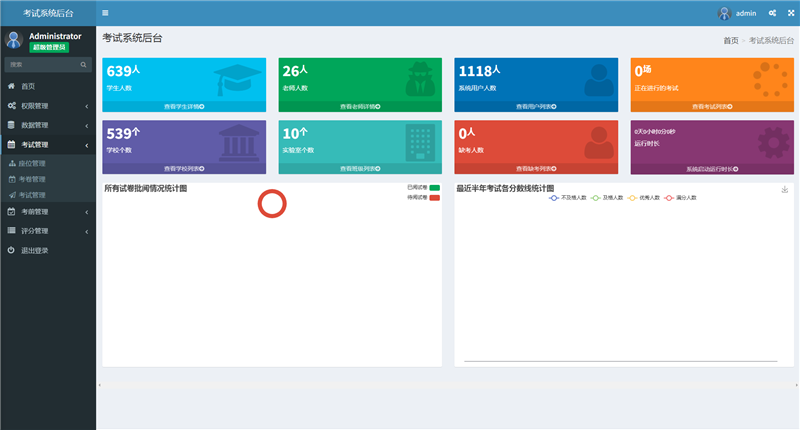Click the fullscreen expand icon in header
Viewport: 800px width, 430px height.
point(787,13)
